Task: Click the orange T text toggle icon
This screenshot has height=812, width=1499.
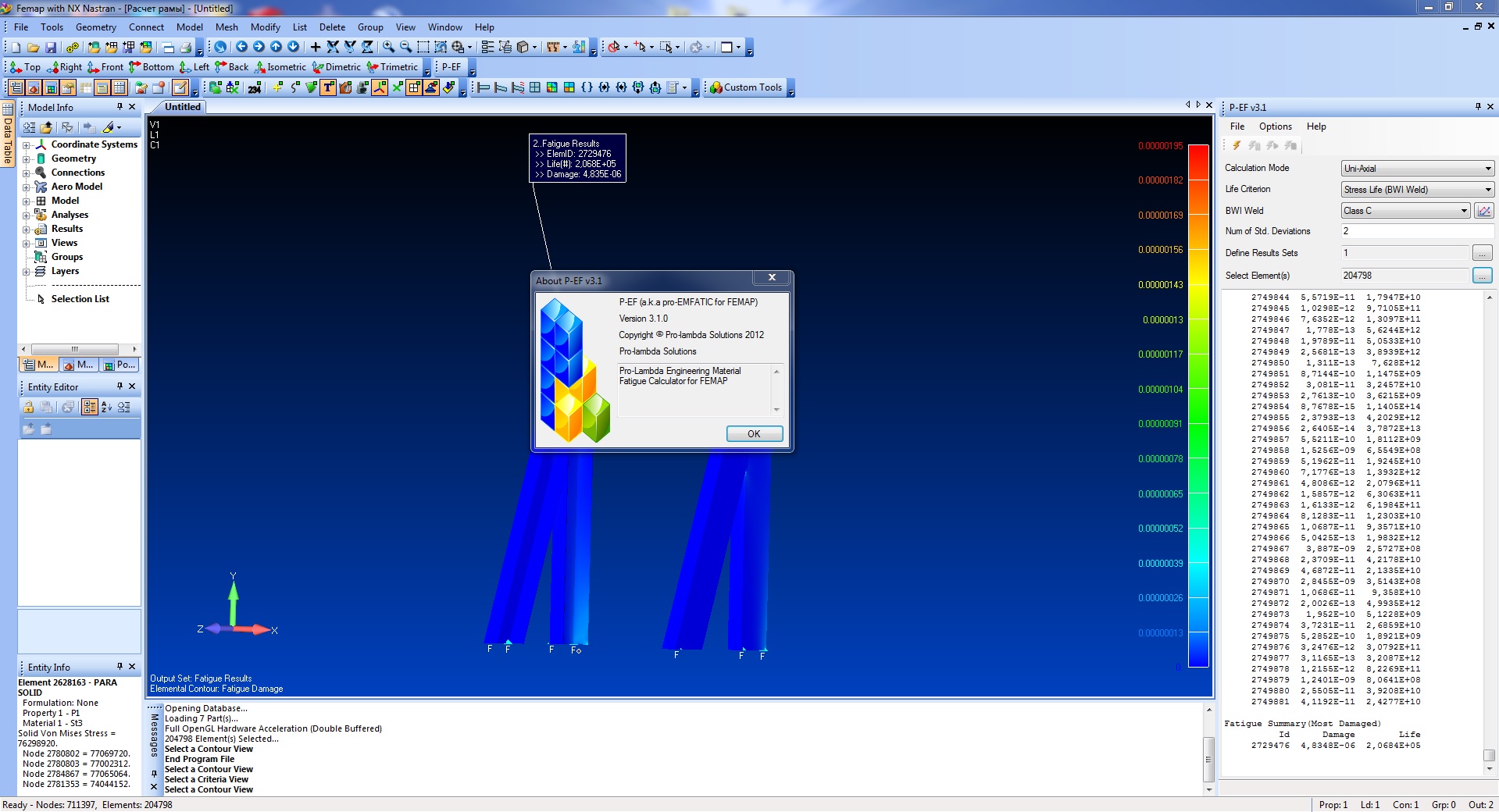Action: click(x=328, y=87)
